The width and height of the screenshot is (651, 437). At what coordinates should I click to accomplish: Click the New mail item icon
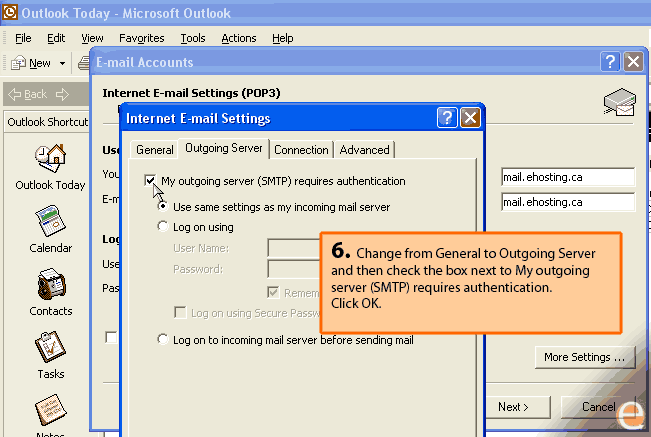click(x=18, y=63)
